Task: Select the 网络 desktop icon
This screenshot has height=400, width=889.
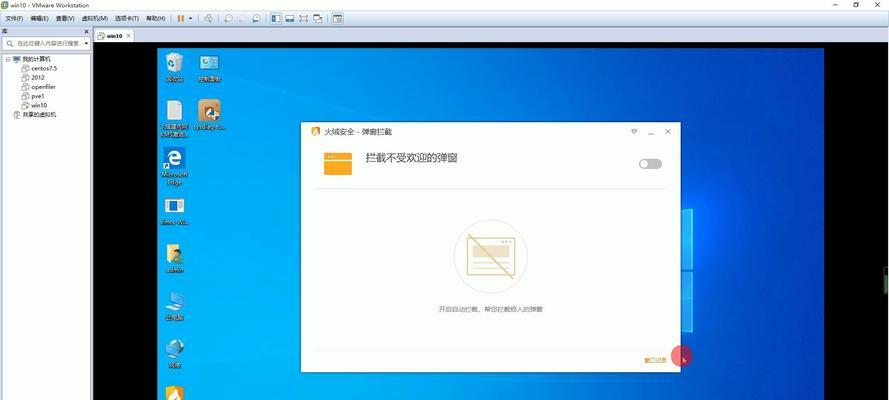Action: pos(175,354)
